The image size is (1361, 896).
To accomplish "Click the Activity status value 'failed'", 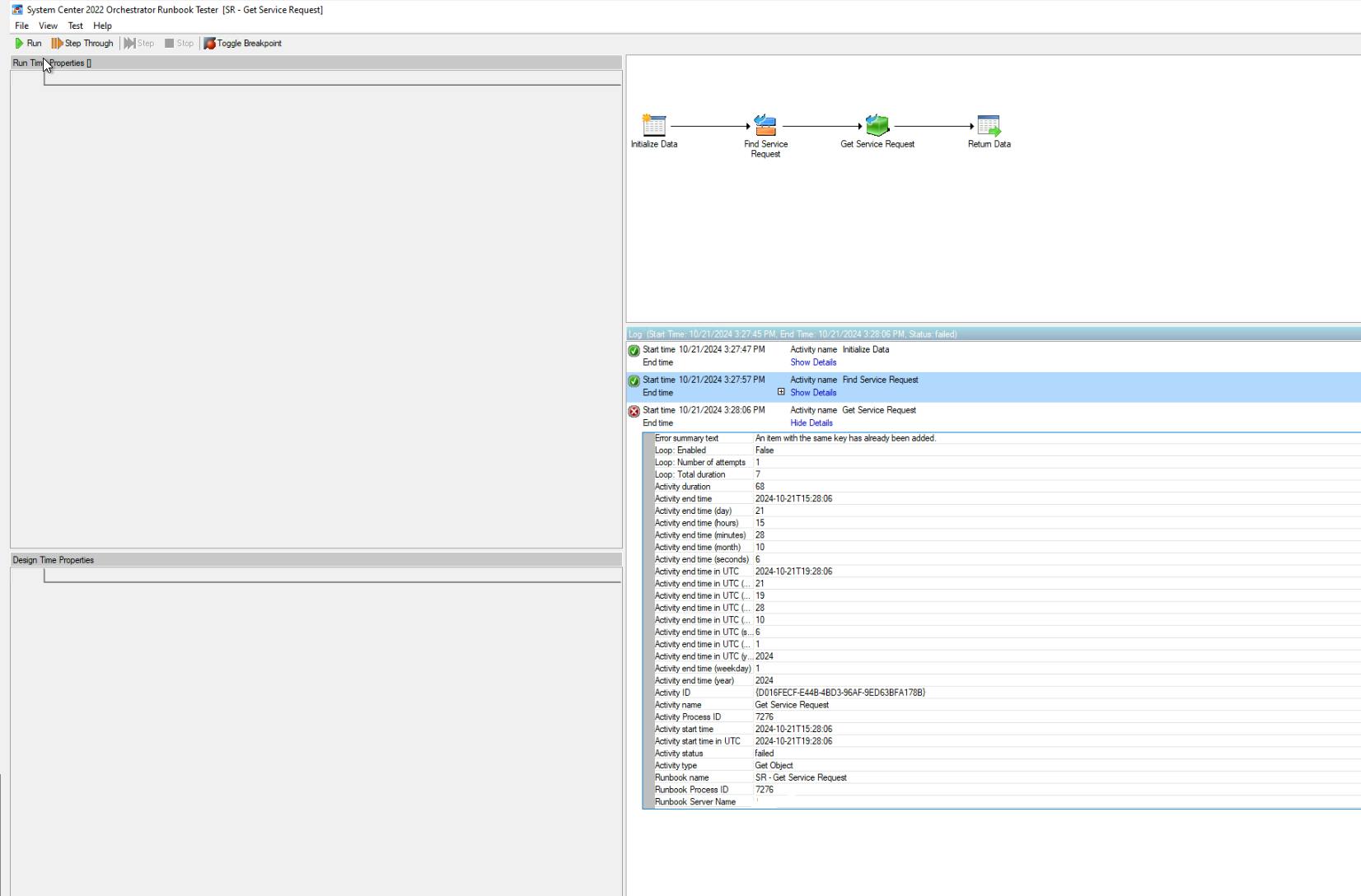I will (x=765, y=754).
